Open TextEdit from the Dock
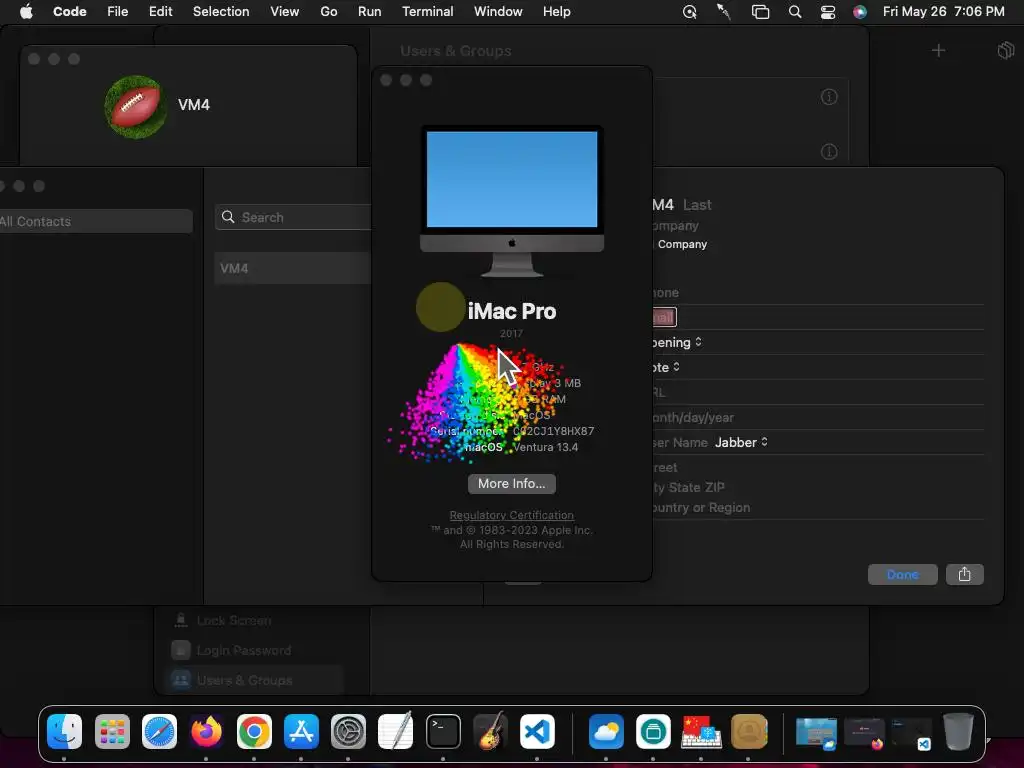This screenshot has height=768, width=1024. pos(396,731)
